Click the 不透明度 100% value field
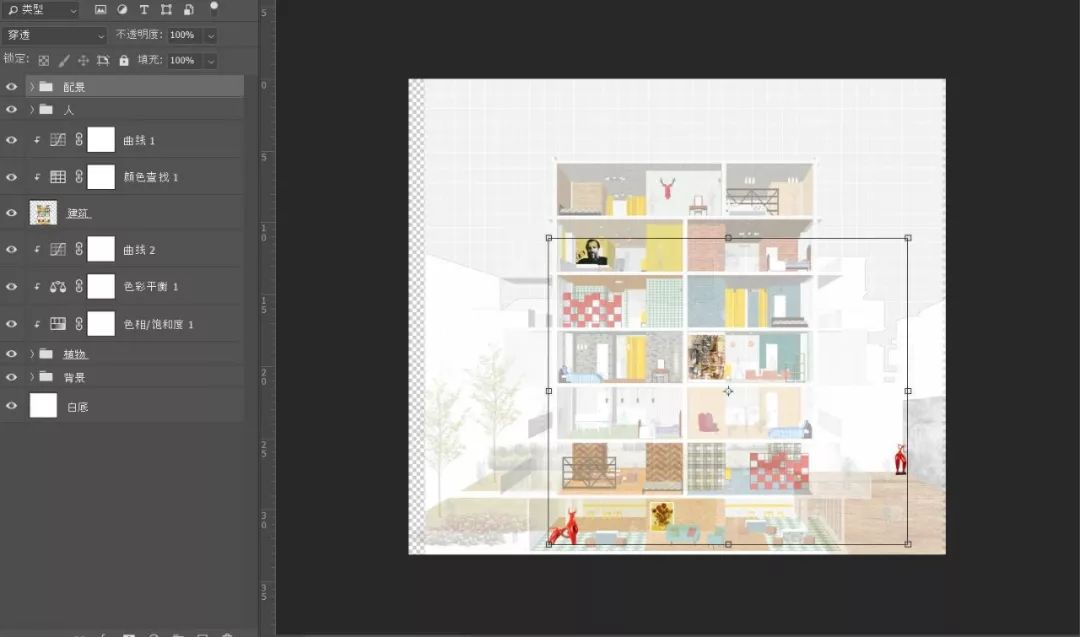Image resolution: width=1080 pixels, height=637 pixels. [185, 35]
